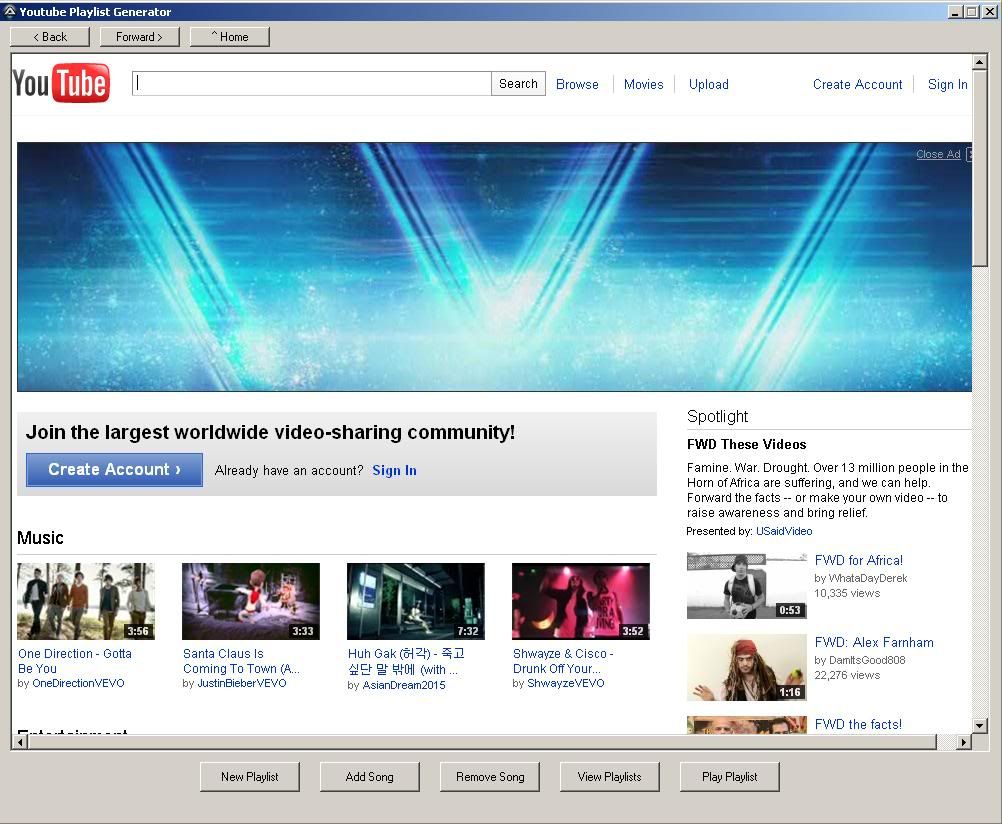The image size is (1002, 824).
Task: Click the vertical scrollbar down arrow
Action: (x=980, y=726)
